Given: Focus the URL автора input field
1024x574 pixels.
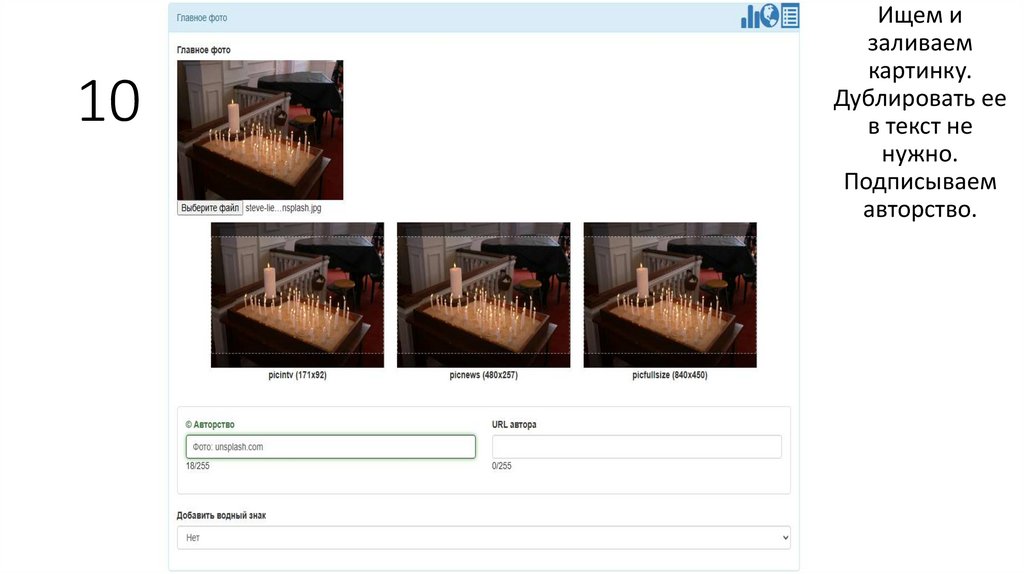Looking at the screenshot, I should (637, 447).
